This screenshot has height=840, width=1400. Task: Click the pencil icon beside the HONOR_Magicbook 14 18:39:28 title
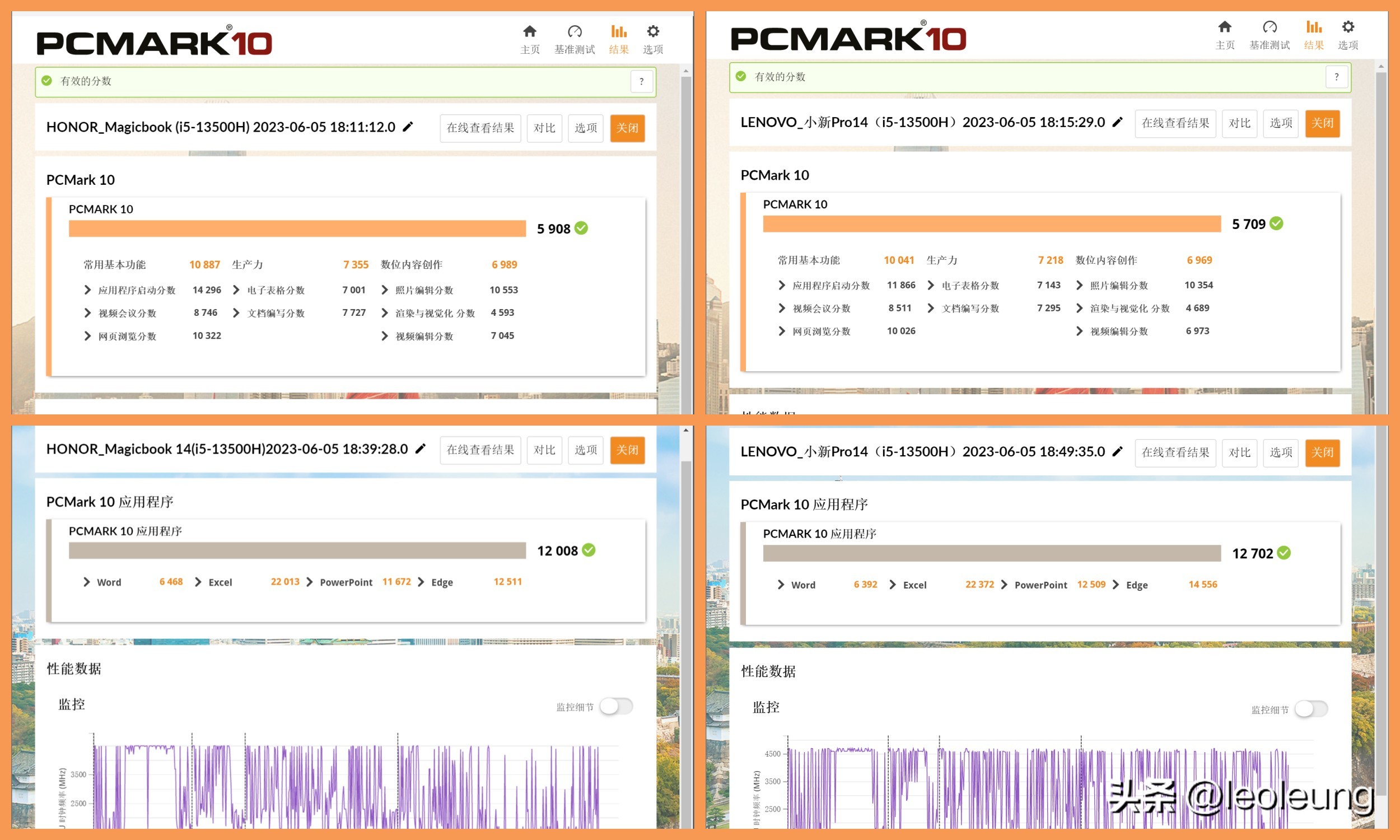tap(421, 449)
